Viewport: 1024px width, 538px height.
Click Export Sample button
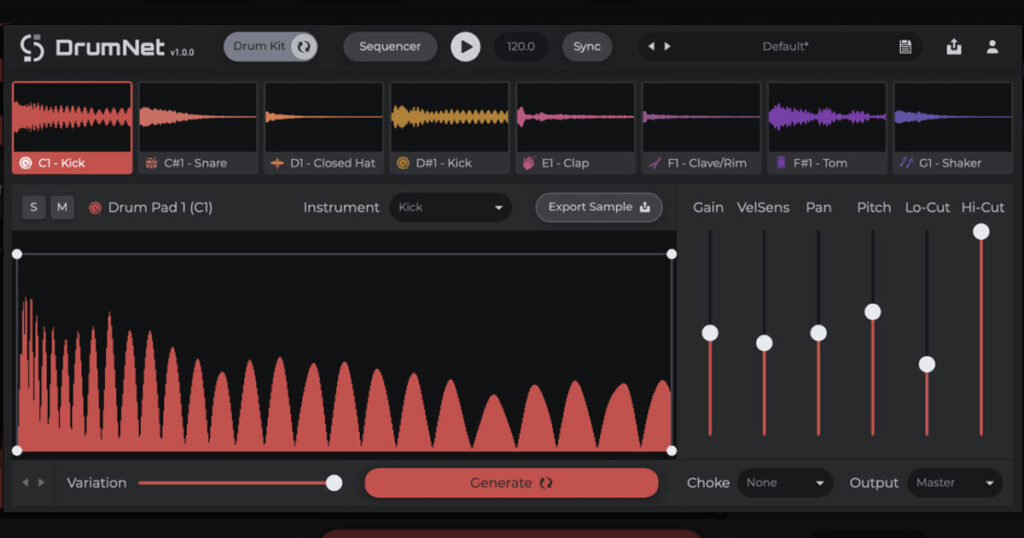[x=599, y=208]
